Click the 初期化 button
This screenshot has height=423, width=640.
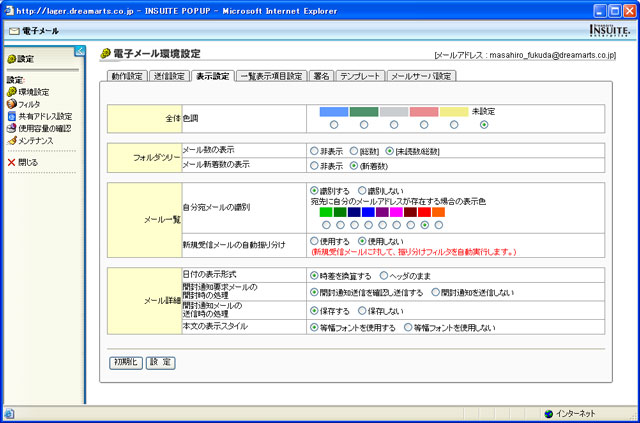click(x=126, y=362)
